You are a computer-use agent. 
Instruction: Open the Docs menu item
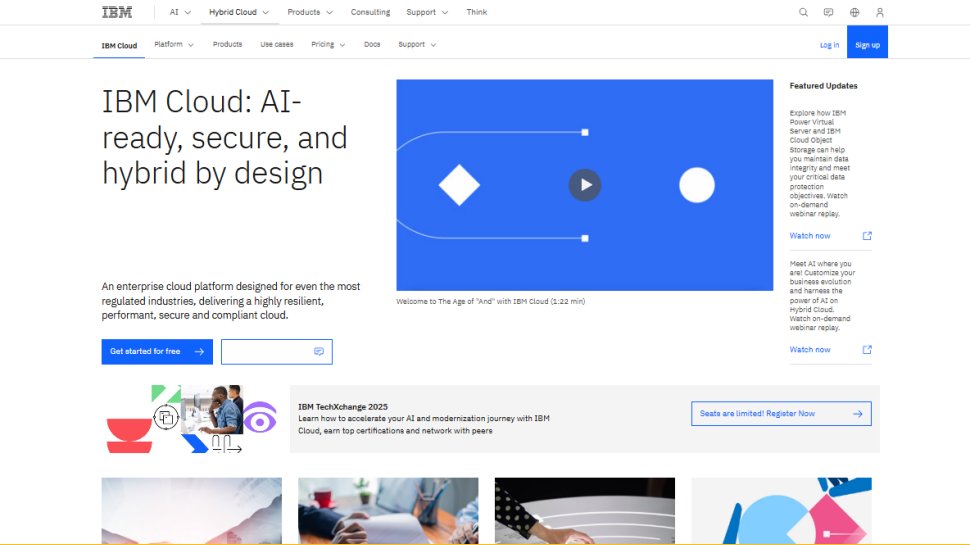coord(372,45)
